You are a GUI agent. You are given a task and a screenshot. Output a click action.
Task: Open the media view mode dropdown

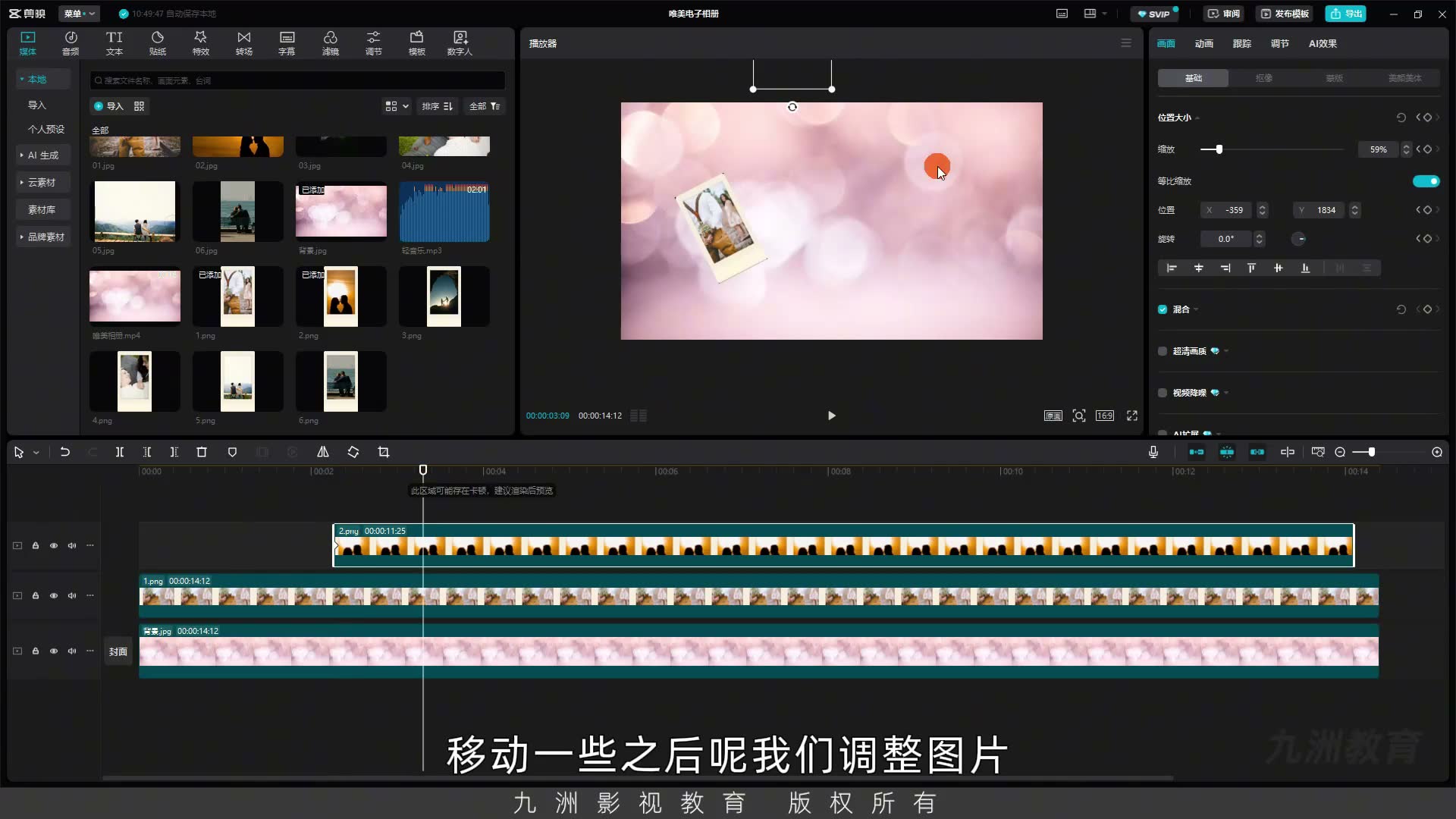(x=397, y=106)
